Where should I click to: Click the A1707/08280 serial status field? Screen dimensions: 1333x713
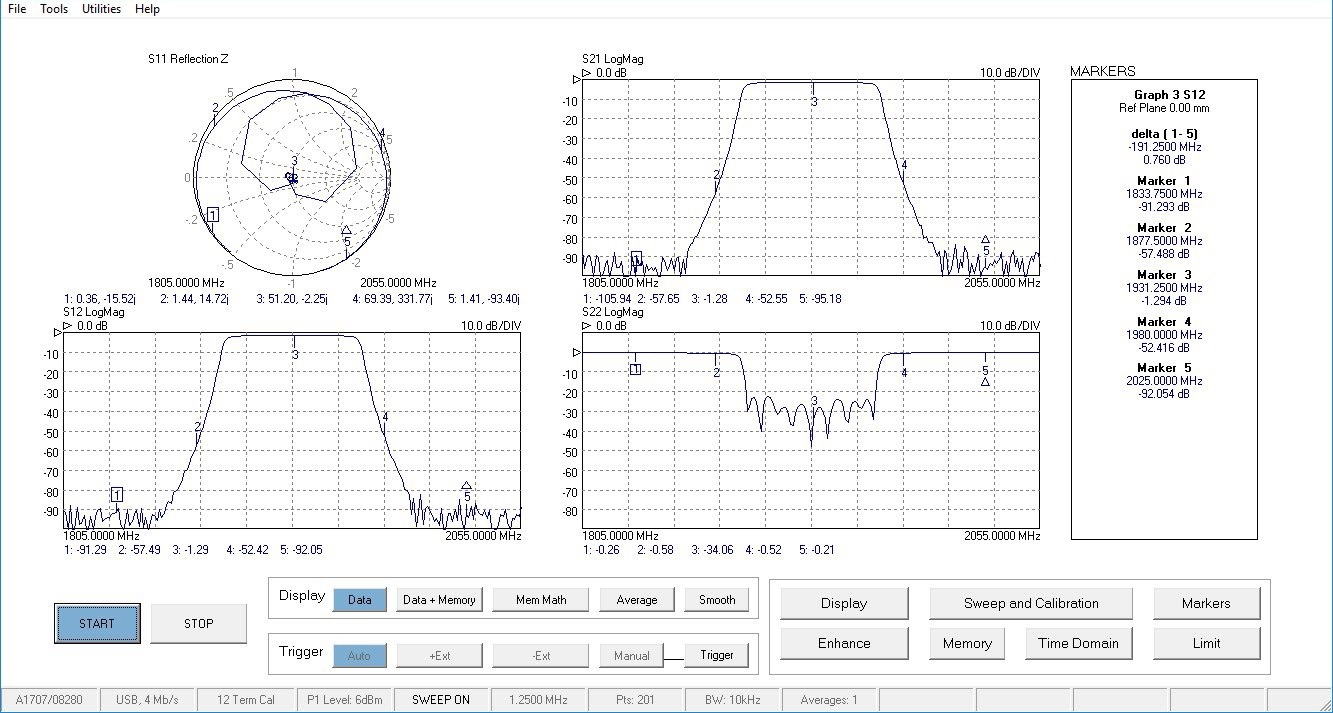point(49,700)
